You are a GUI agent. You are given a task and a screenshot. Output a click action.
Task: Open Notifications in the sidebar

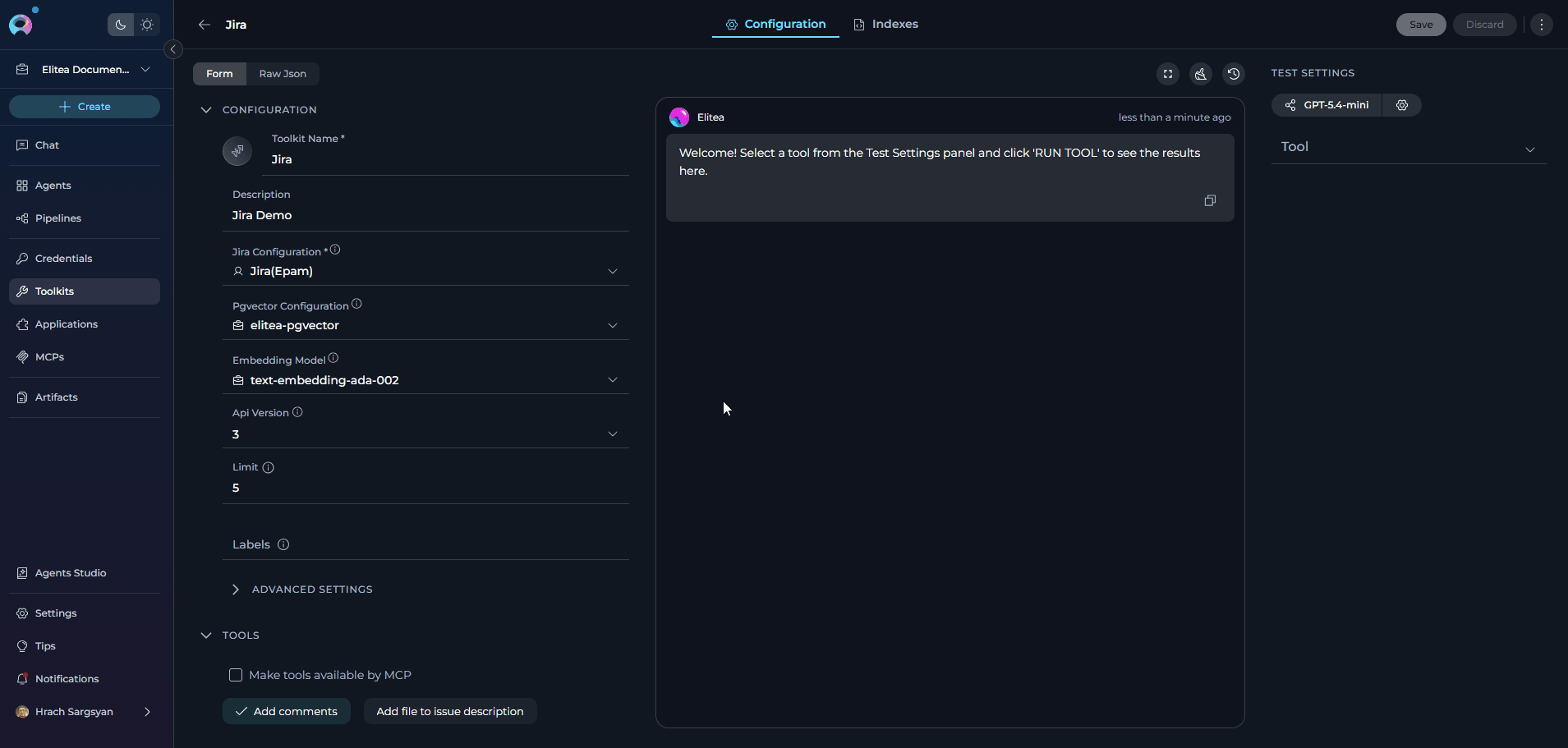click(85, 679)
